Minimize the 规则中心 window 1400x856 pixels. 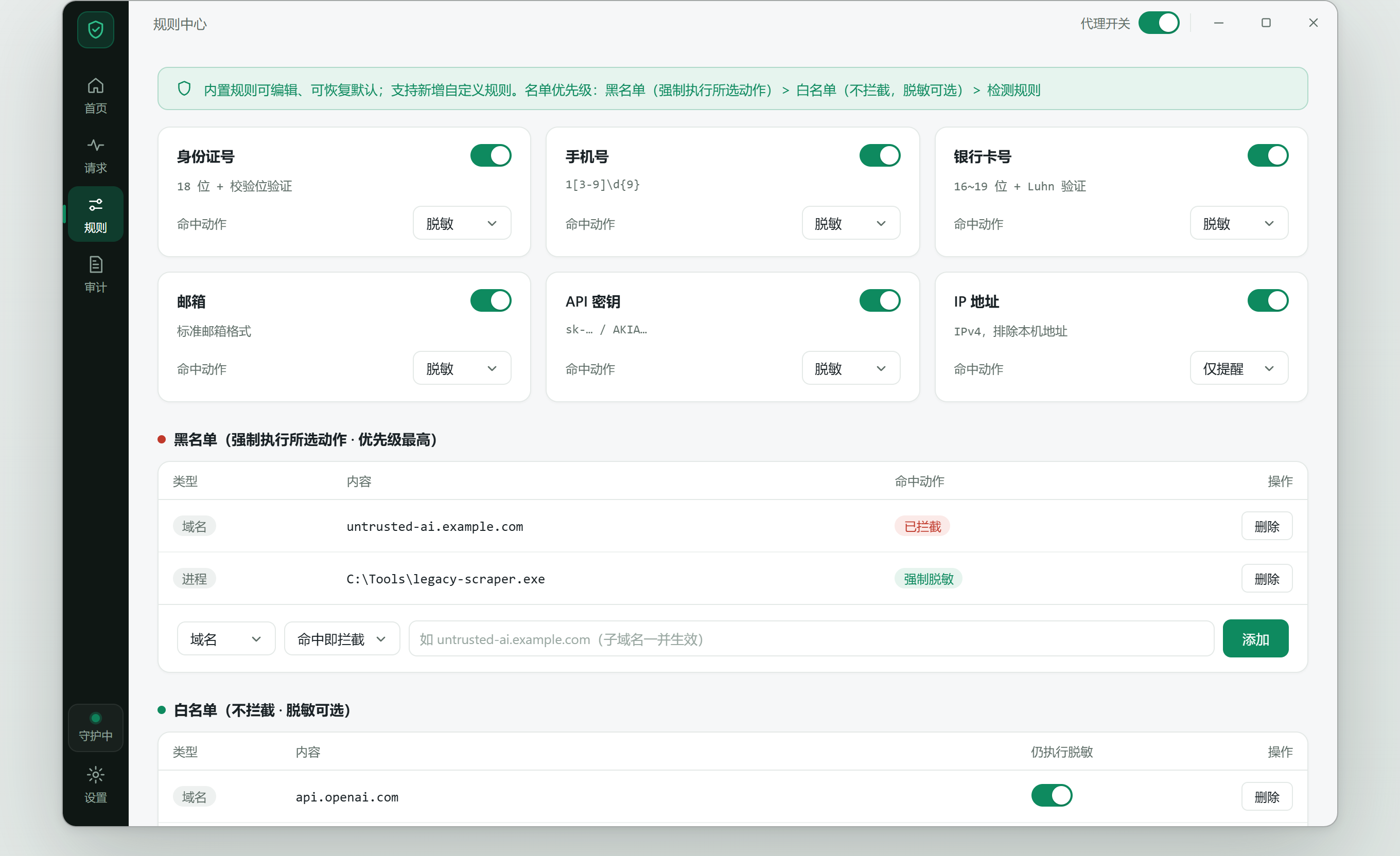1219,23
